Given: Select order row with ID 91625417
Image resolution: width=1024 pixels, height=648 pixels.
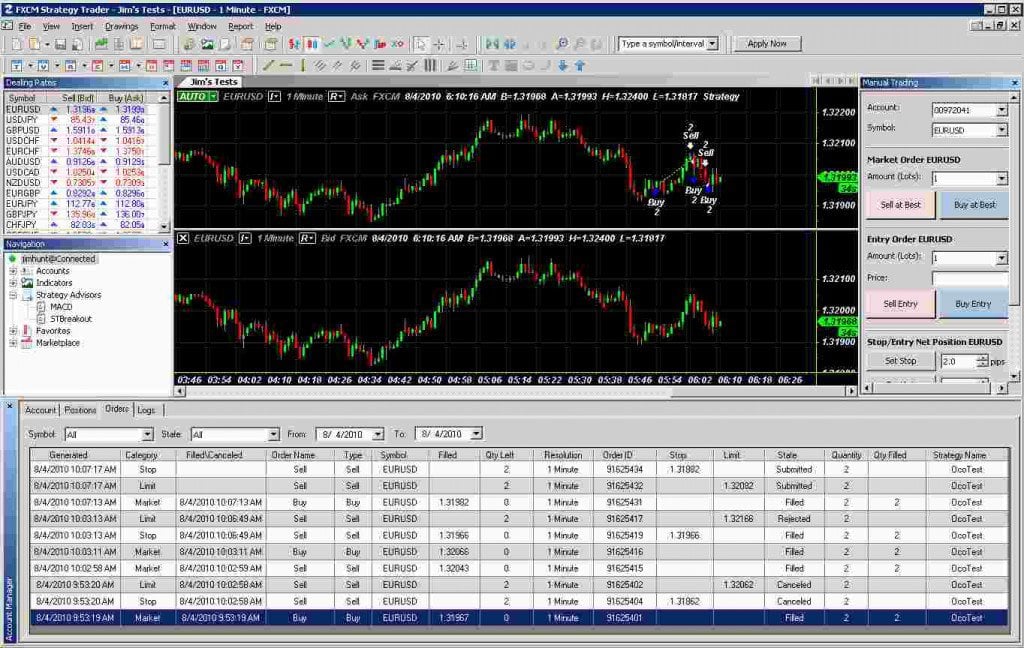Looking at the screenshot, I should click(x=519, y=519).
